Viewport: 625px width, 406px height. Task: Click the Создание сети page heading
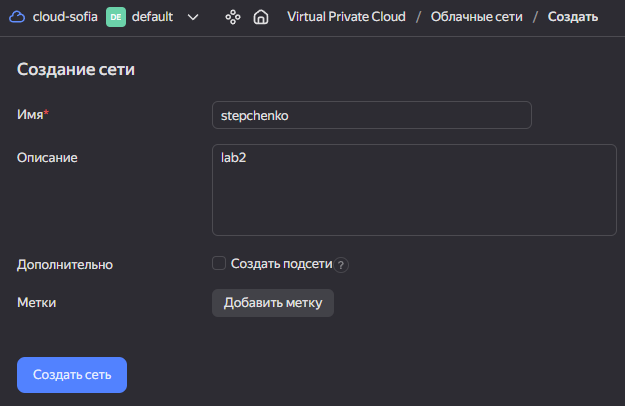point(76,69)
